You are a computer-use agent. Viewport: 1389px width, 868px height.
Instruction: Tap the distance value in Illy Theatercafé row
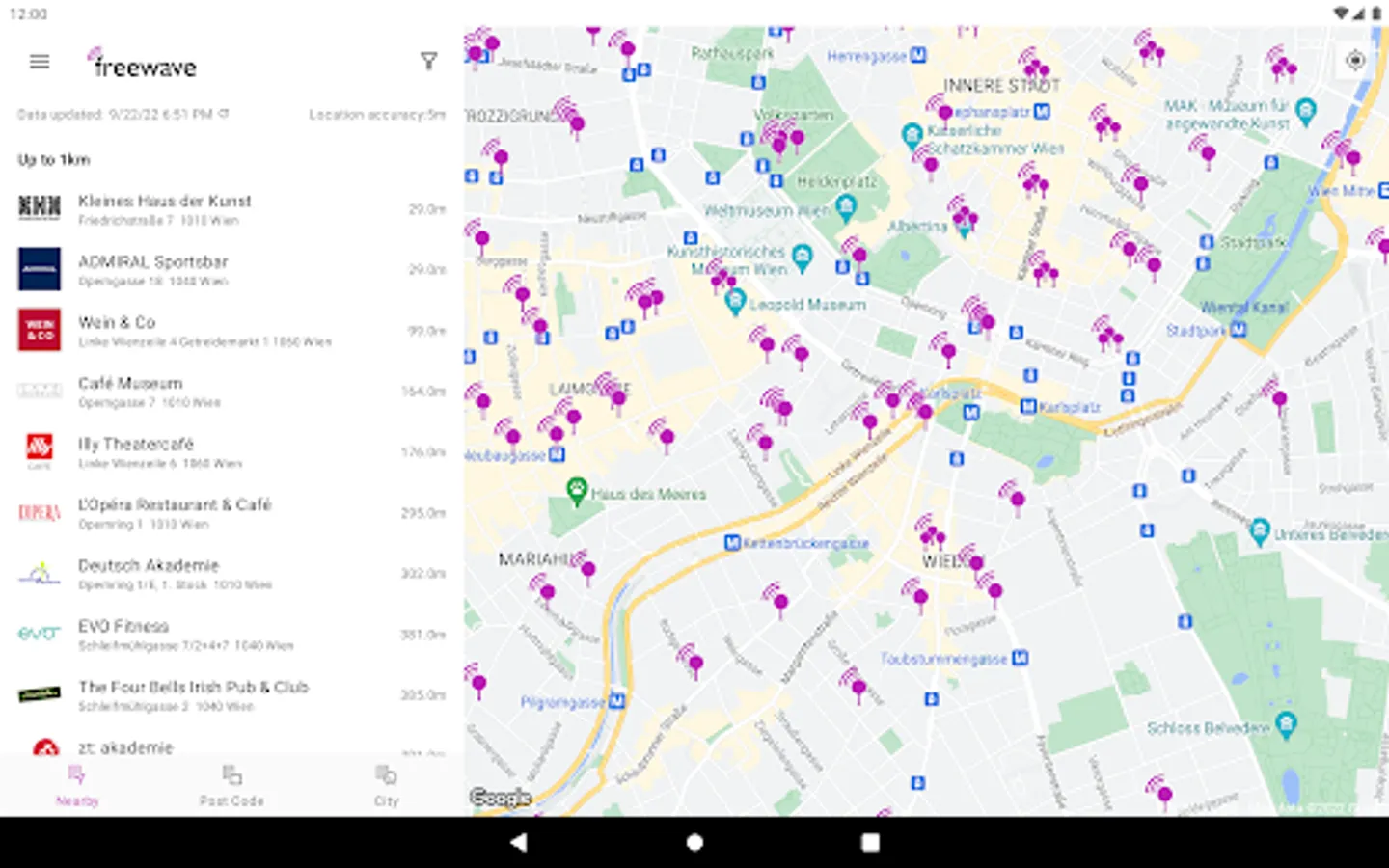pyautogui.click(x=423, y=452)
